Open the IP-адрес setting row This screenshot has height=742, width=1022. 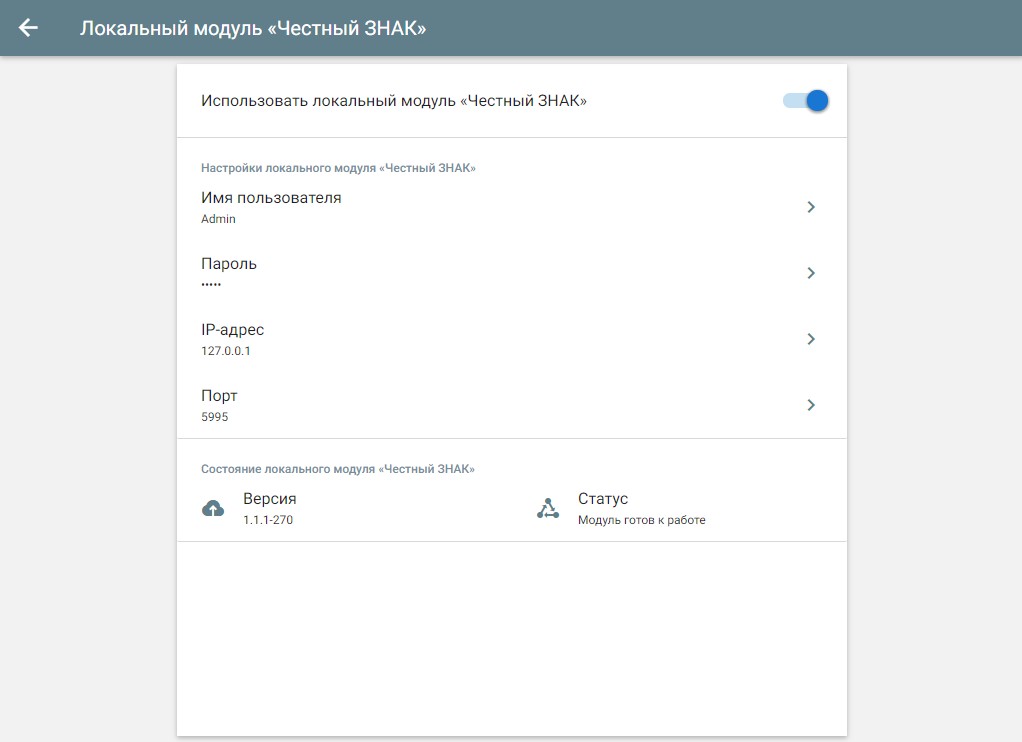point(512,339)
